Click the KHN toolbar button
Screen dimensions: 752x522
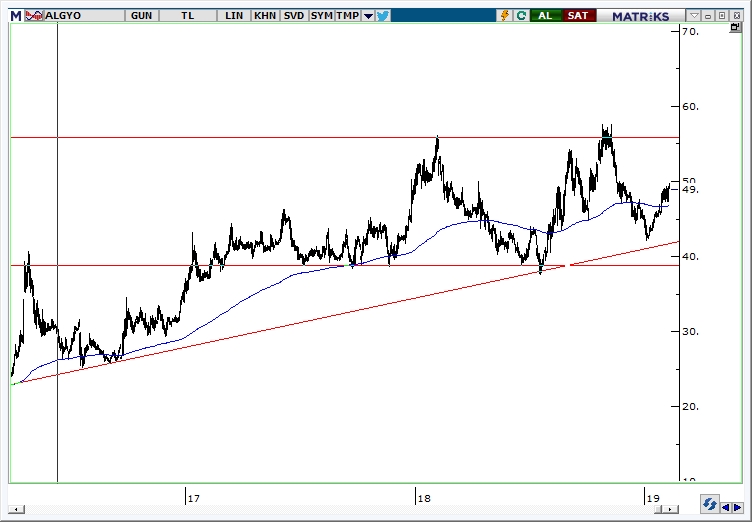[x=265, y=16]
